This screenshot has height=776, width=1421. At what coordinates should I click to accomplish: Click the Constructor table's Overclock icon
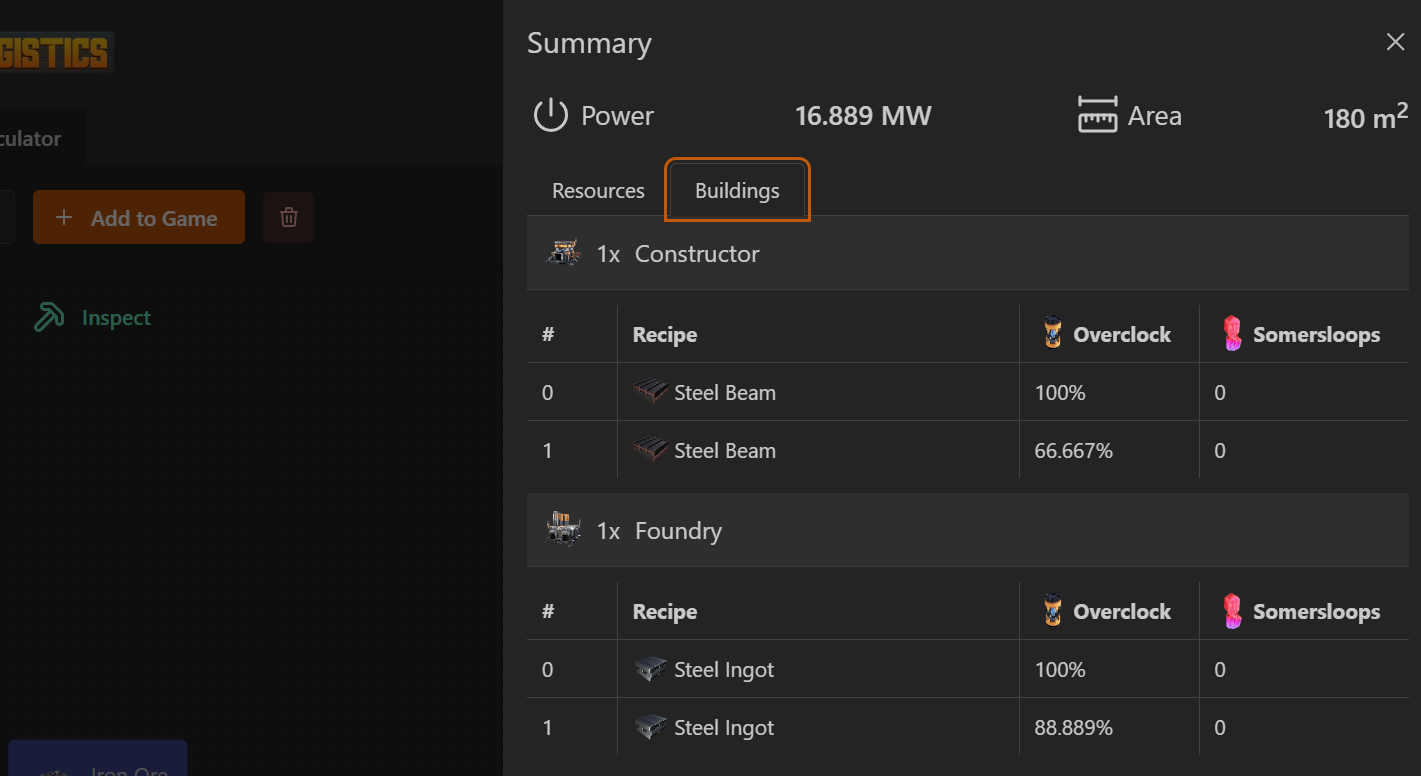tap(1052, 334)
